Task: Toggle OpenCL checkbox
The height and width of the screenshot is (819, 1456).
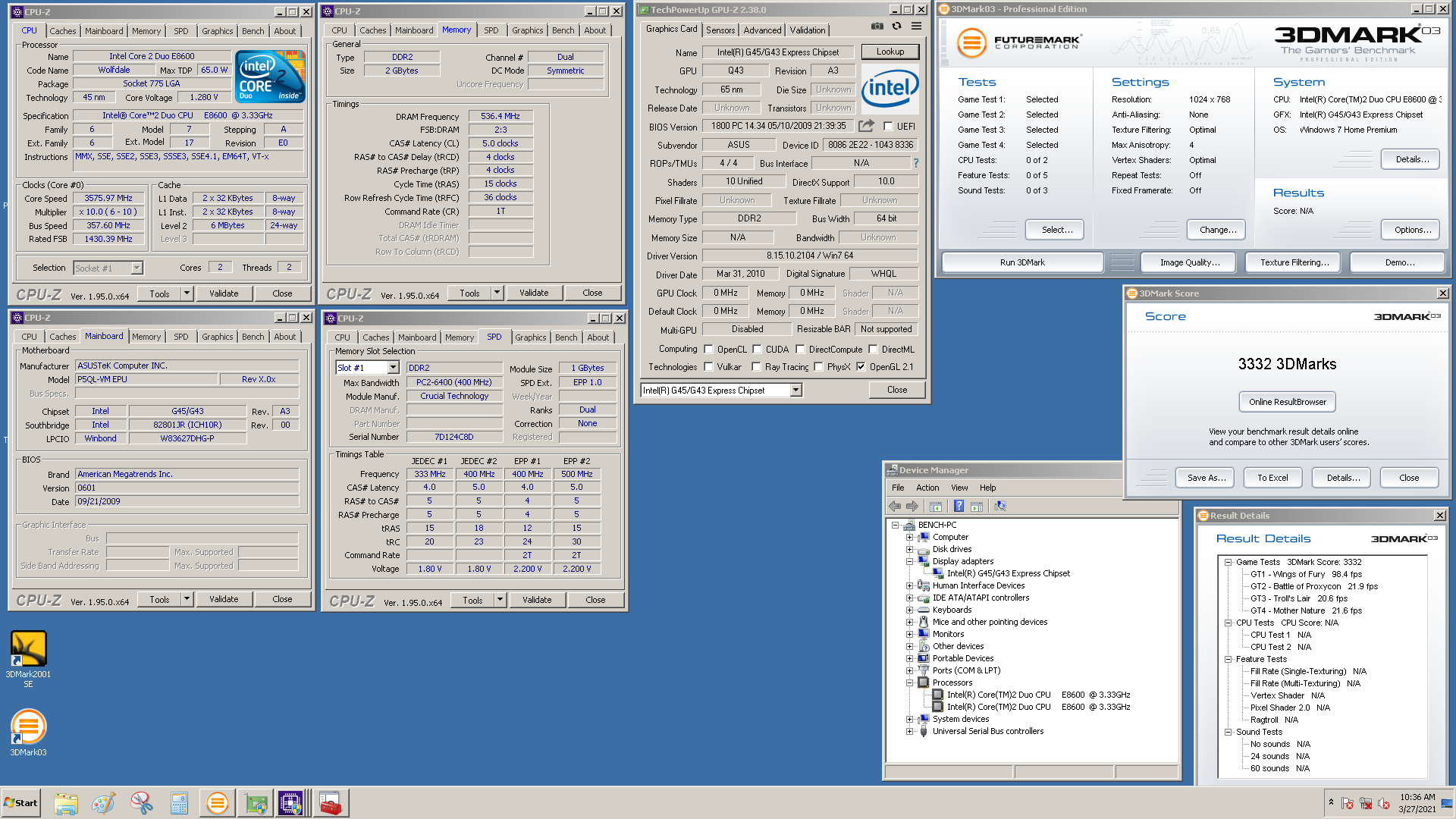Action: [708, 350]
